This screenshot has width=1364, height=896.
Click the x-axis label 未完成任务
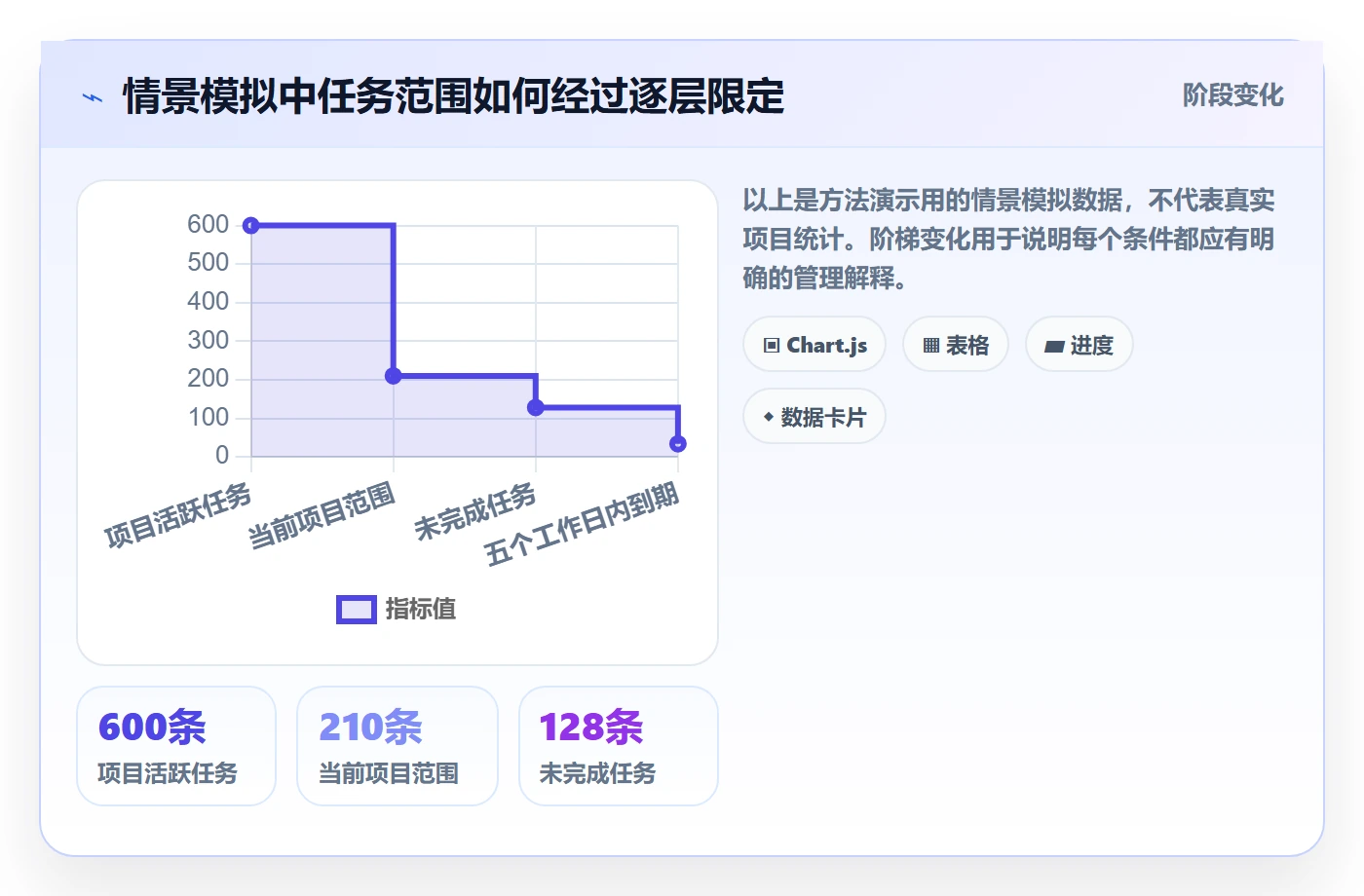[x=475, y=512]
